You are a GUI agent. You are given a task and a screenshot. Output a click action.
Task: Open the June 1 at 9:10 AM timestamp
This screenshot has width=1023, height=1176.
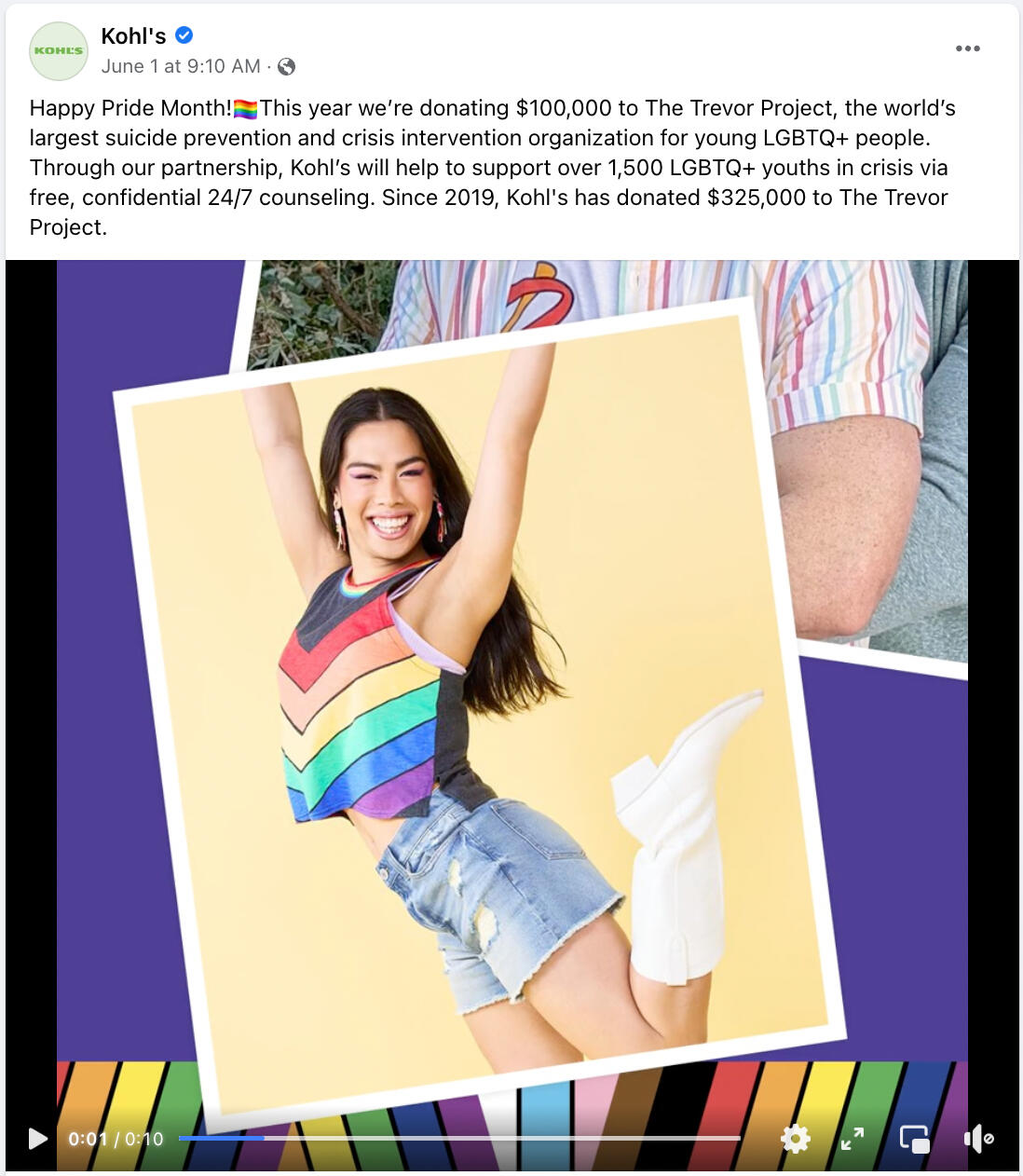(181, 66)
